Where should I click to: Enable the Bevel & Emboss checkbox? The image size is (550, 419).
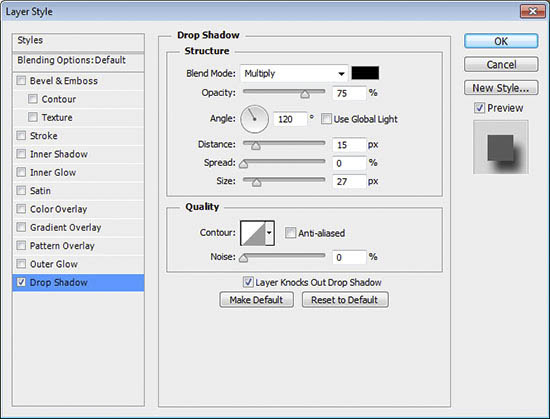pos(21,81)
